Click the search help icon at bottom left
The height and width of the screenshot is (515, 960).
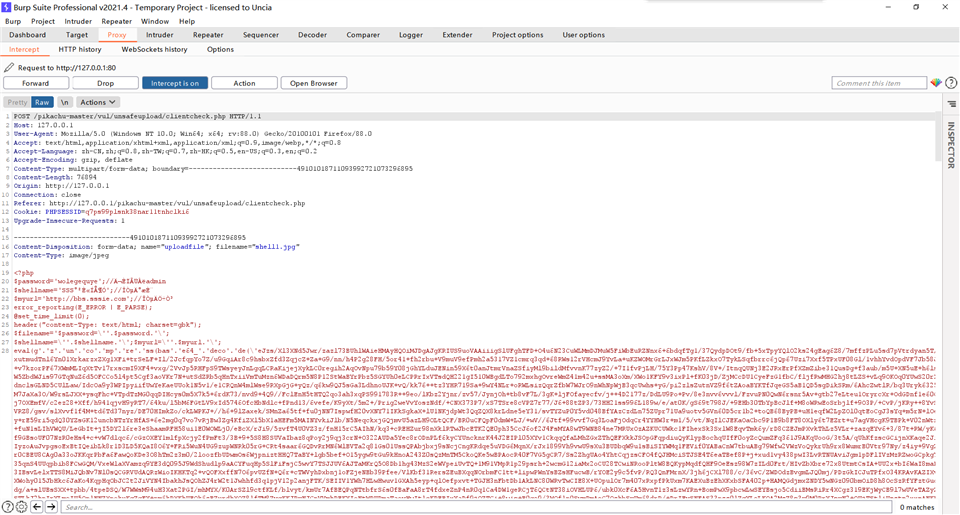coord(7,506)
